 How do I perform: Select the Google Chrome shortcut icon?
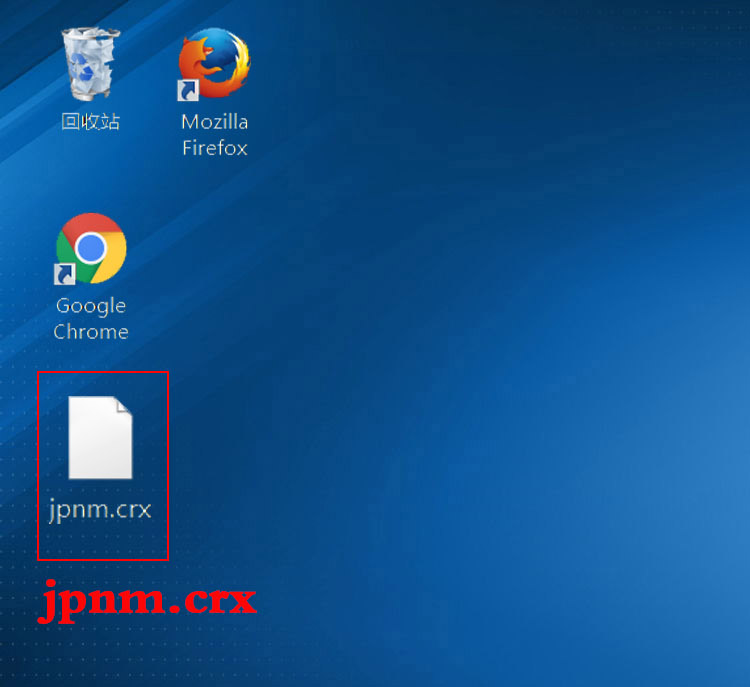[x=90, y=249]
